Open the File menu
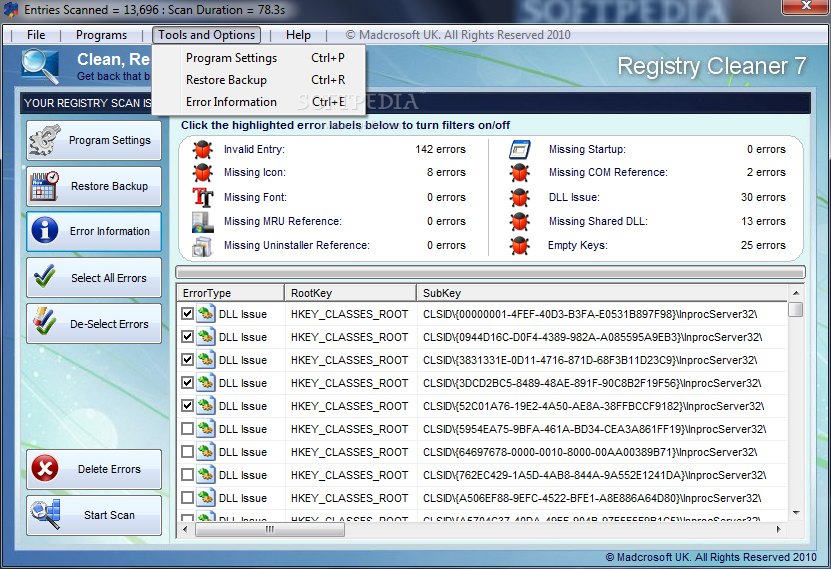 point(36,35)
